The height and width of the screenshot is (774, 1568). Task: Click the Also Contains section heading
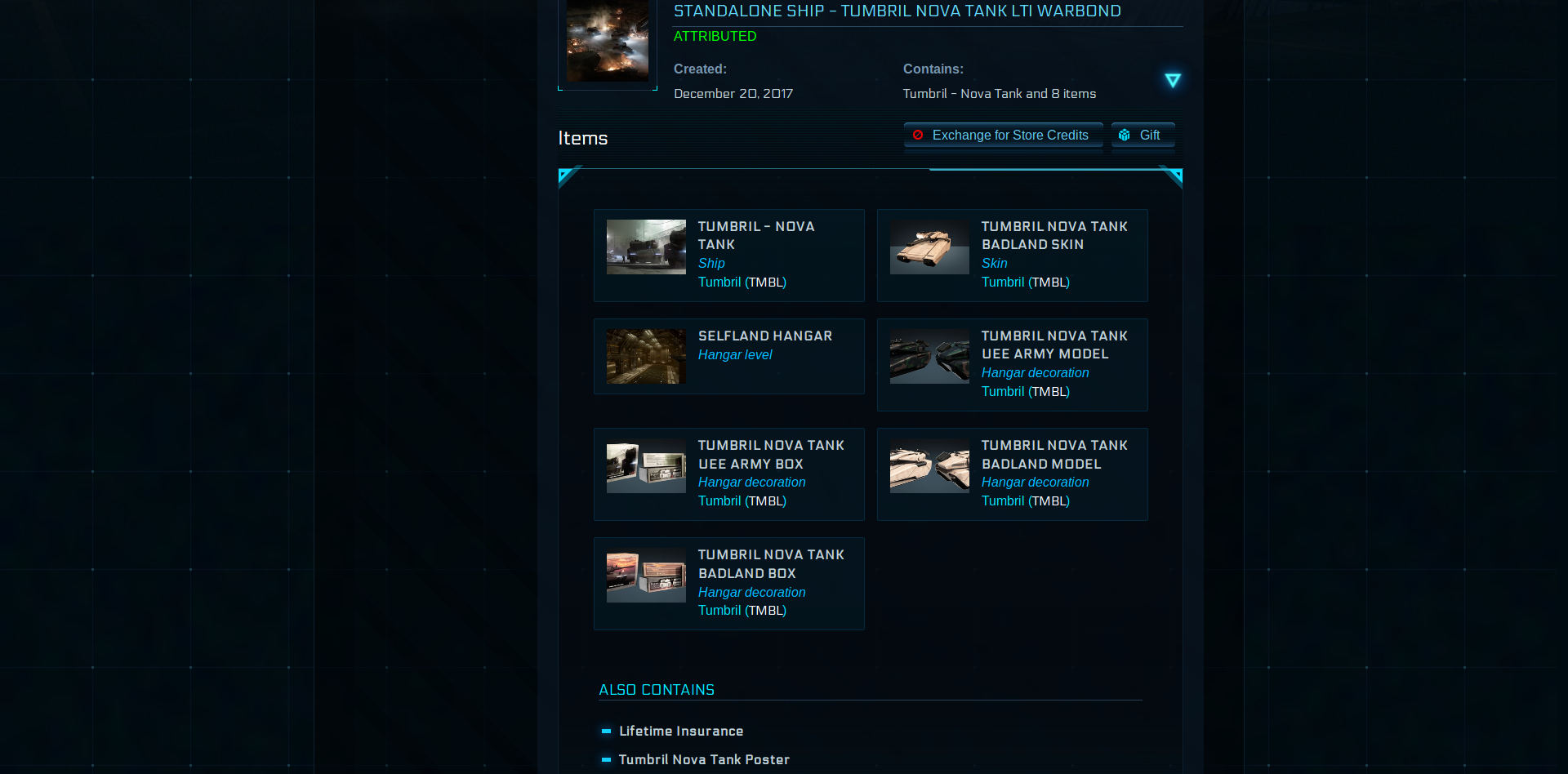(657, 690)
